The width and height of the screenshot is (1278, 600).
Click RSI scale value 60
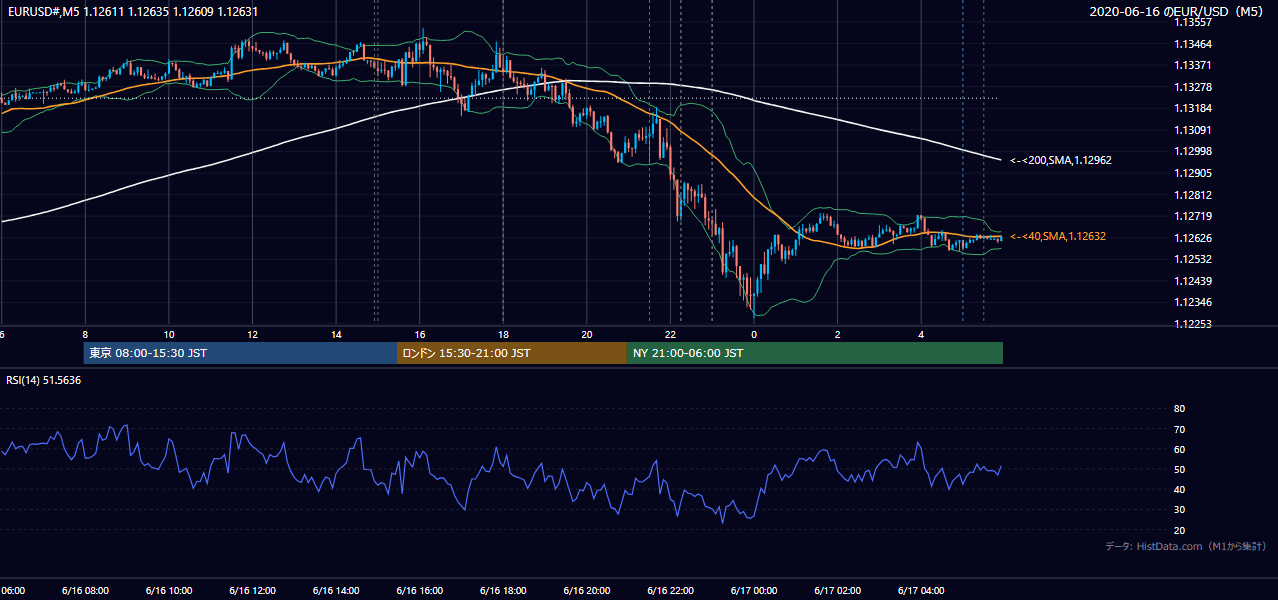1179,449
